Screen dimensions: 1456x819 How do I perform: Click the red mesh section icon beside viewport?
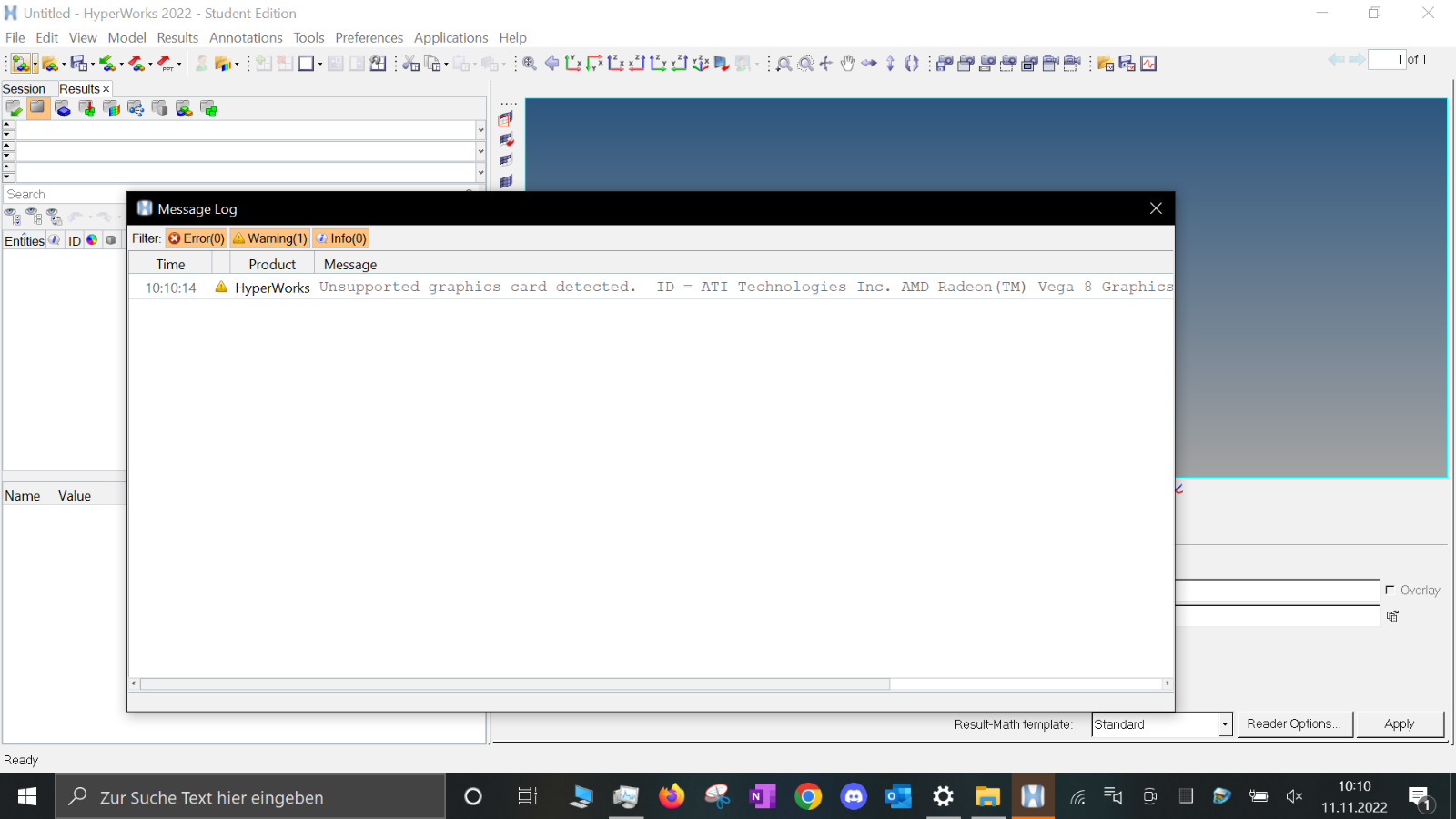506,119
